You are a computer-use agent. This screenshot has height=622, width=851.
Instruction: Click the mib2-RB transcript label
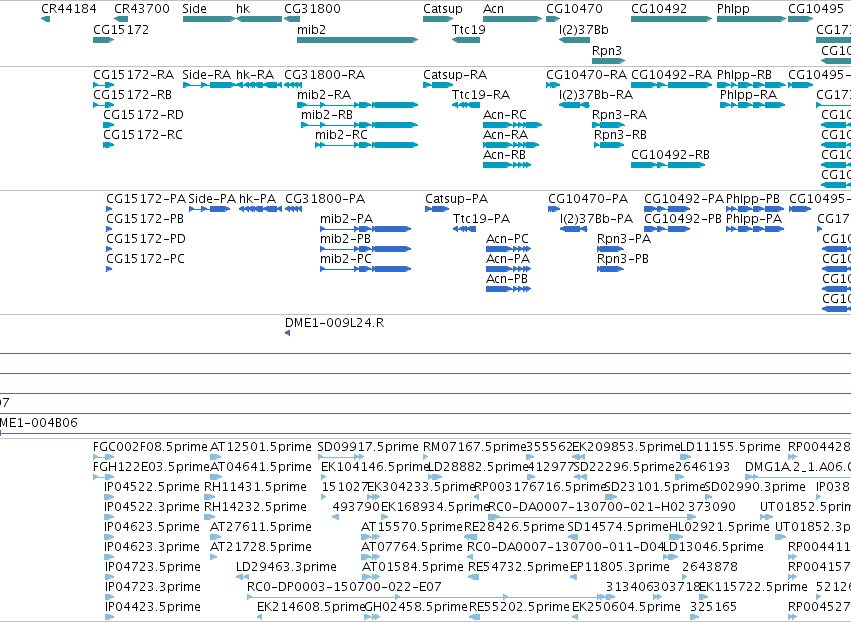point(327,115)
